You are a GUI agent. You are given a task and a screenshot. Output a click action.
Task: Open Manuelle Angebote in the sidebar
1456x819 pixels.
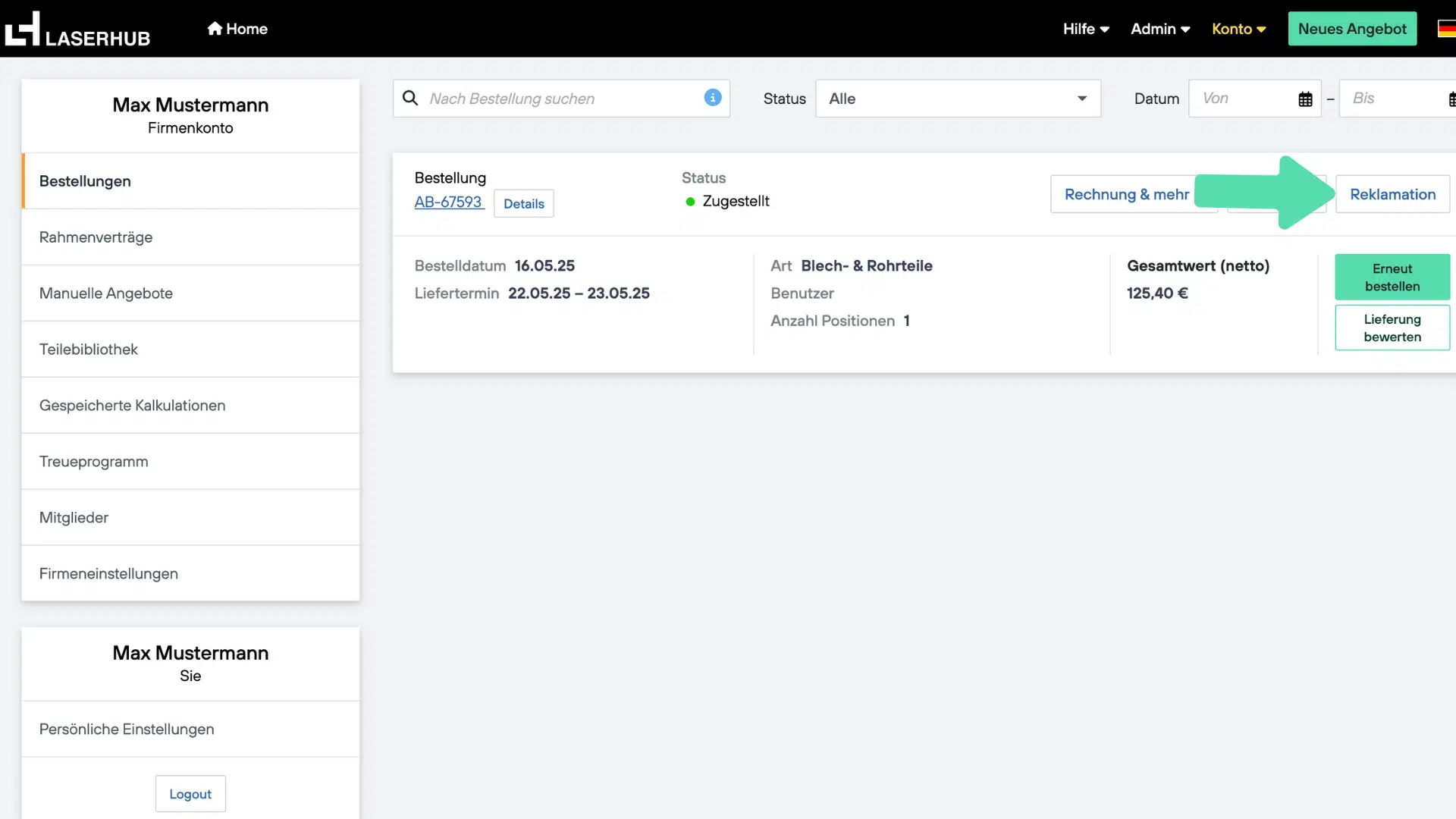[x=190, y=293]
